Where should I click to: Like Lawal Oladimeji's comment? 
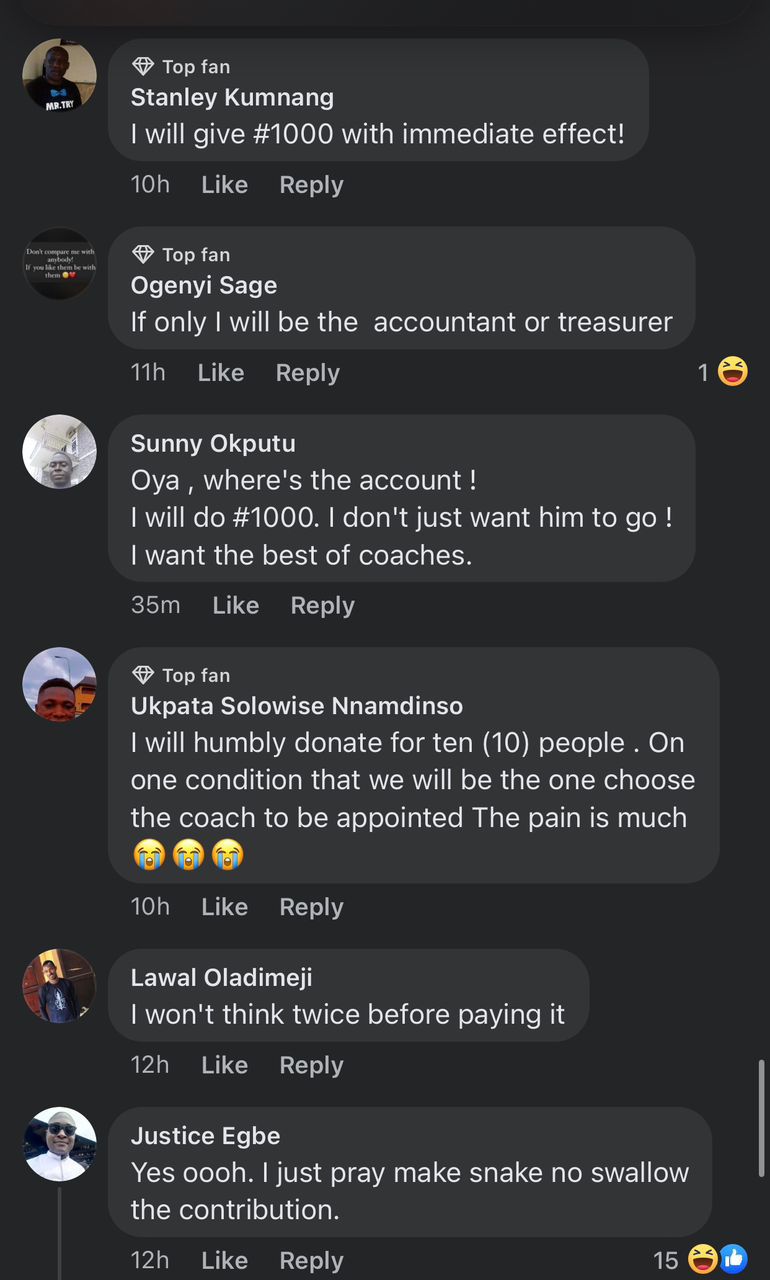[224, 1066]
